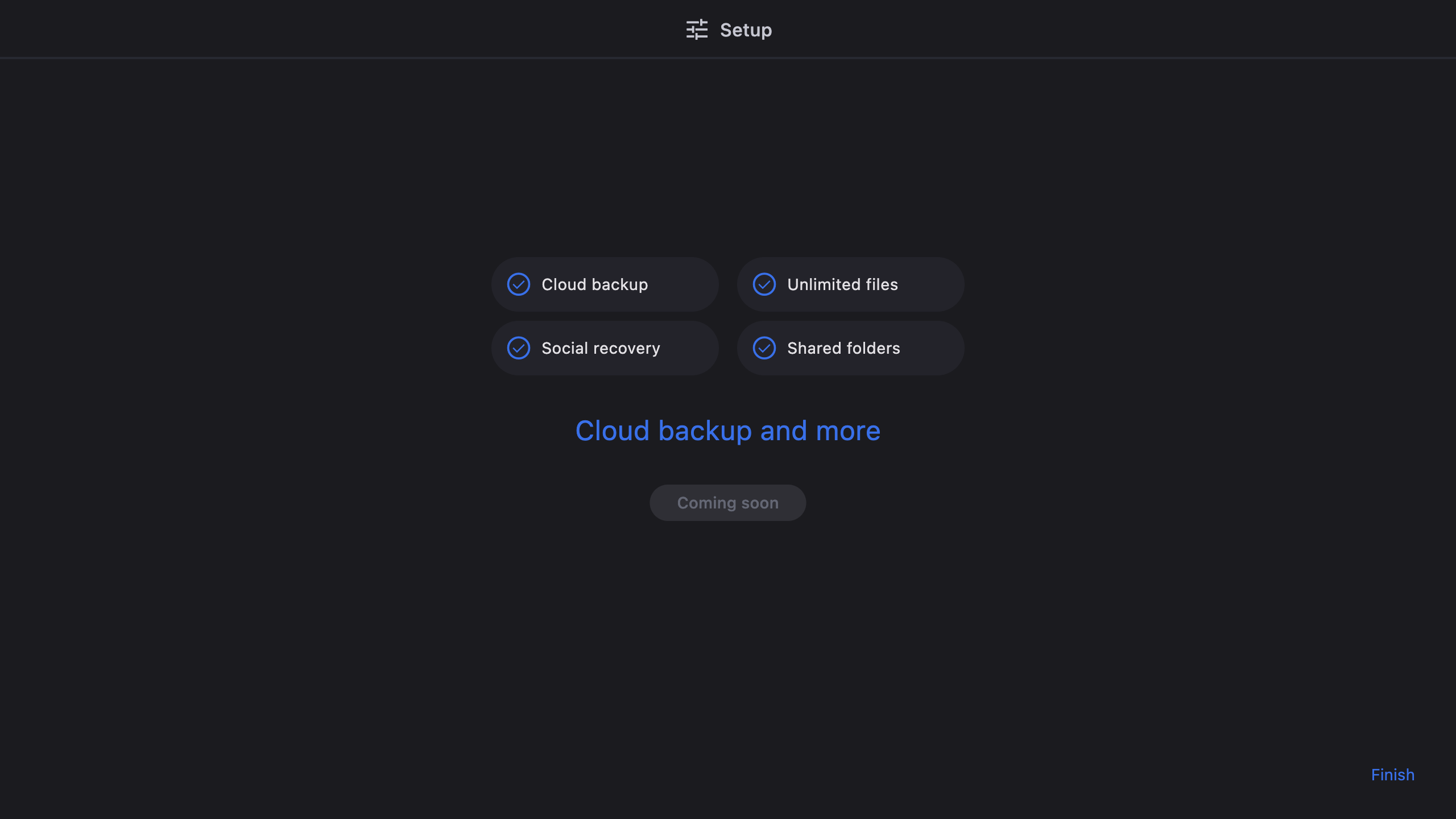Click the Cloud backup and more heading
The width and height of the screenshot is (1456, 819).
point(727,431)
